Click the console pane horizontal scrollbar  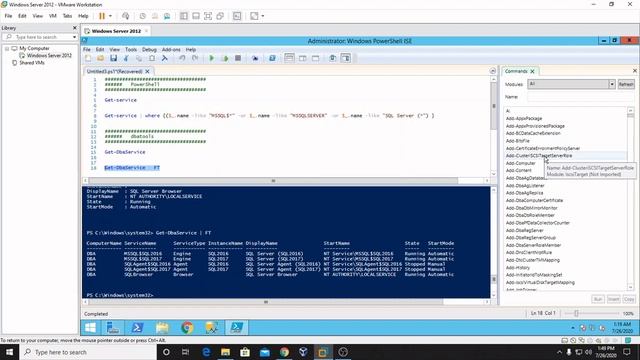[x=266, y=302]
